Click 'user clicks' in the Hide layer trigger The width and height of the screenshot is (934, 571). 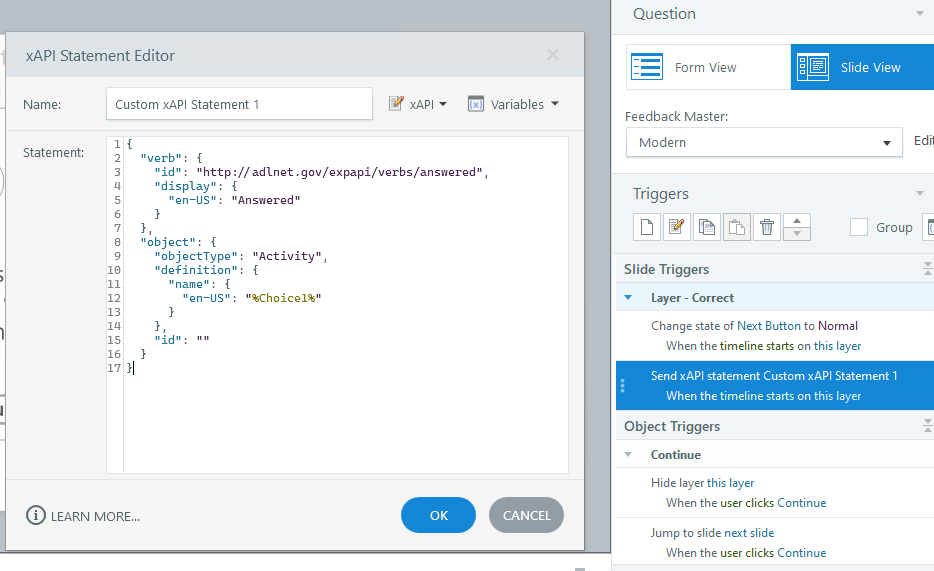pos(747,503)
